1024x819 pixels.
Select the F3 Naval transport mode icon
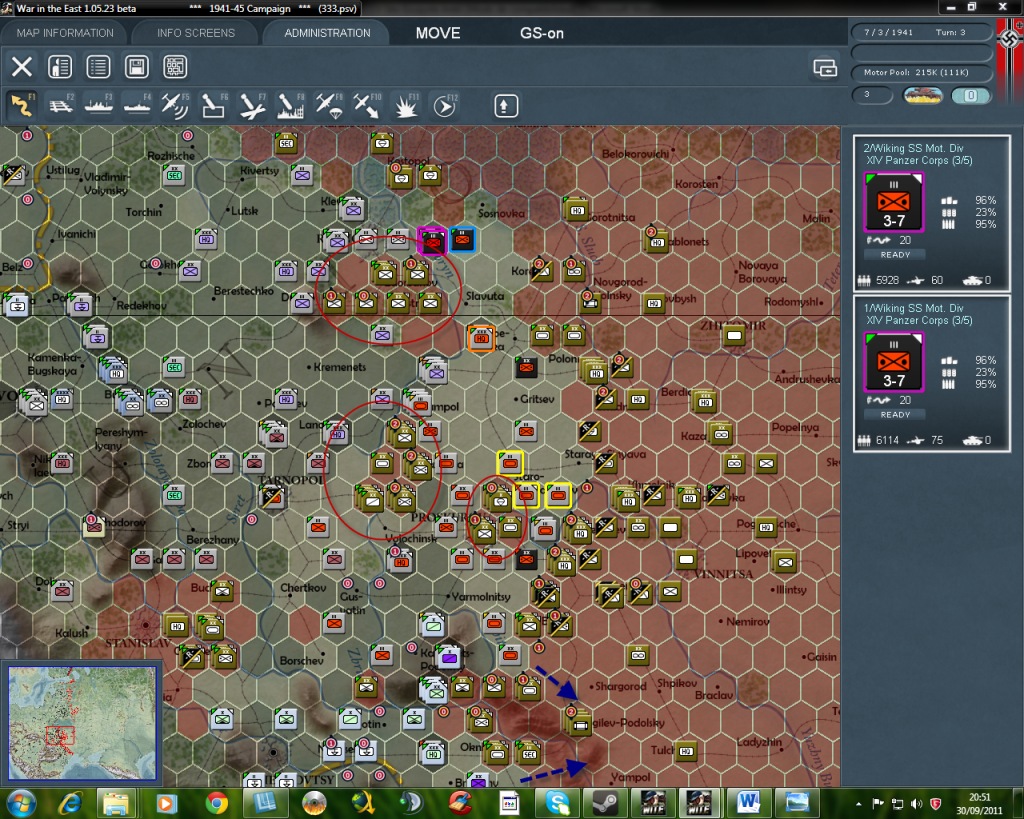(x=99, y=106)
